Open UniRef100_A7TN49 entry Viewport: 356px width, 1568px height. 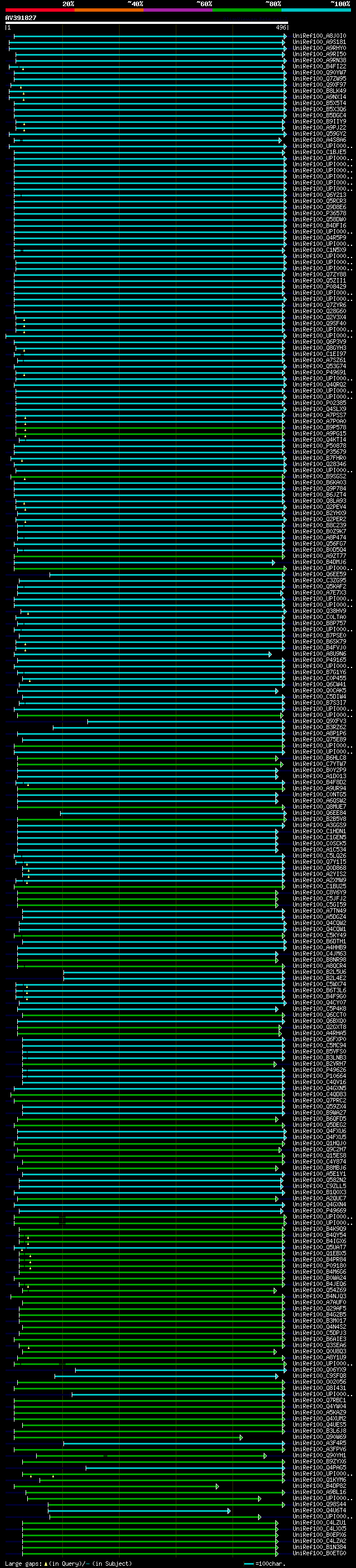click(x=319, y=911)
